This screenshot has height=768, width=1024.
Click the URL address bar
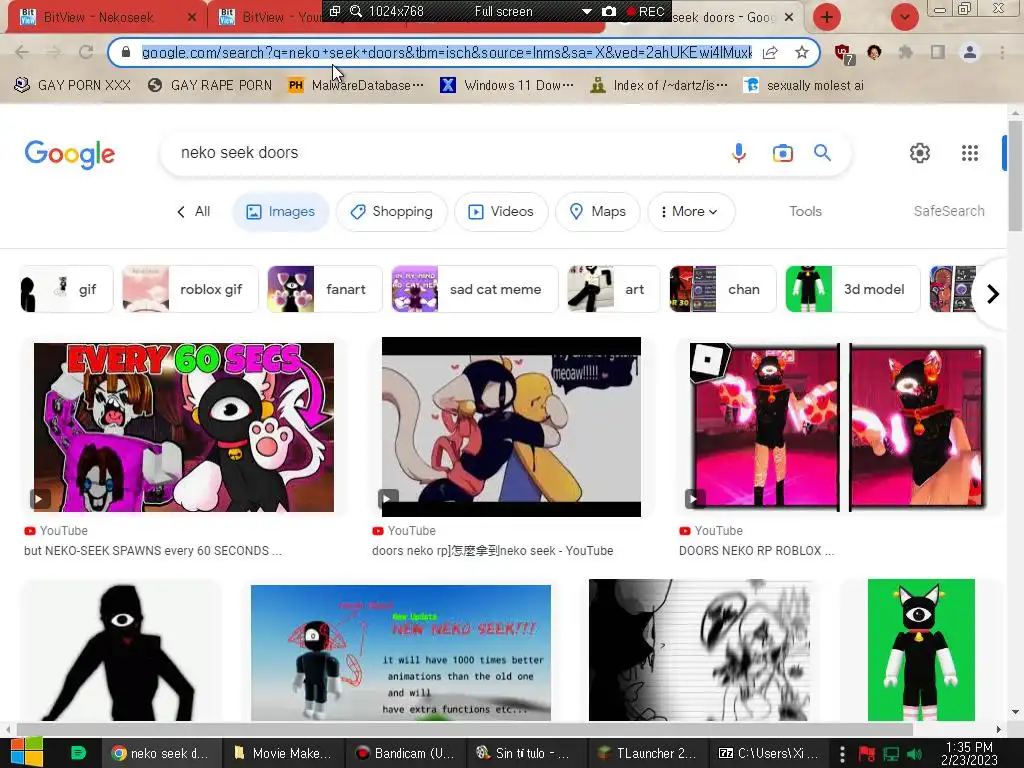[x=447, y=52]
